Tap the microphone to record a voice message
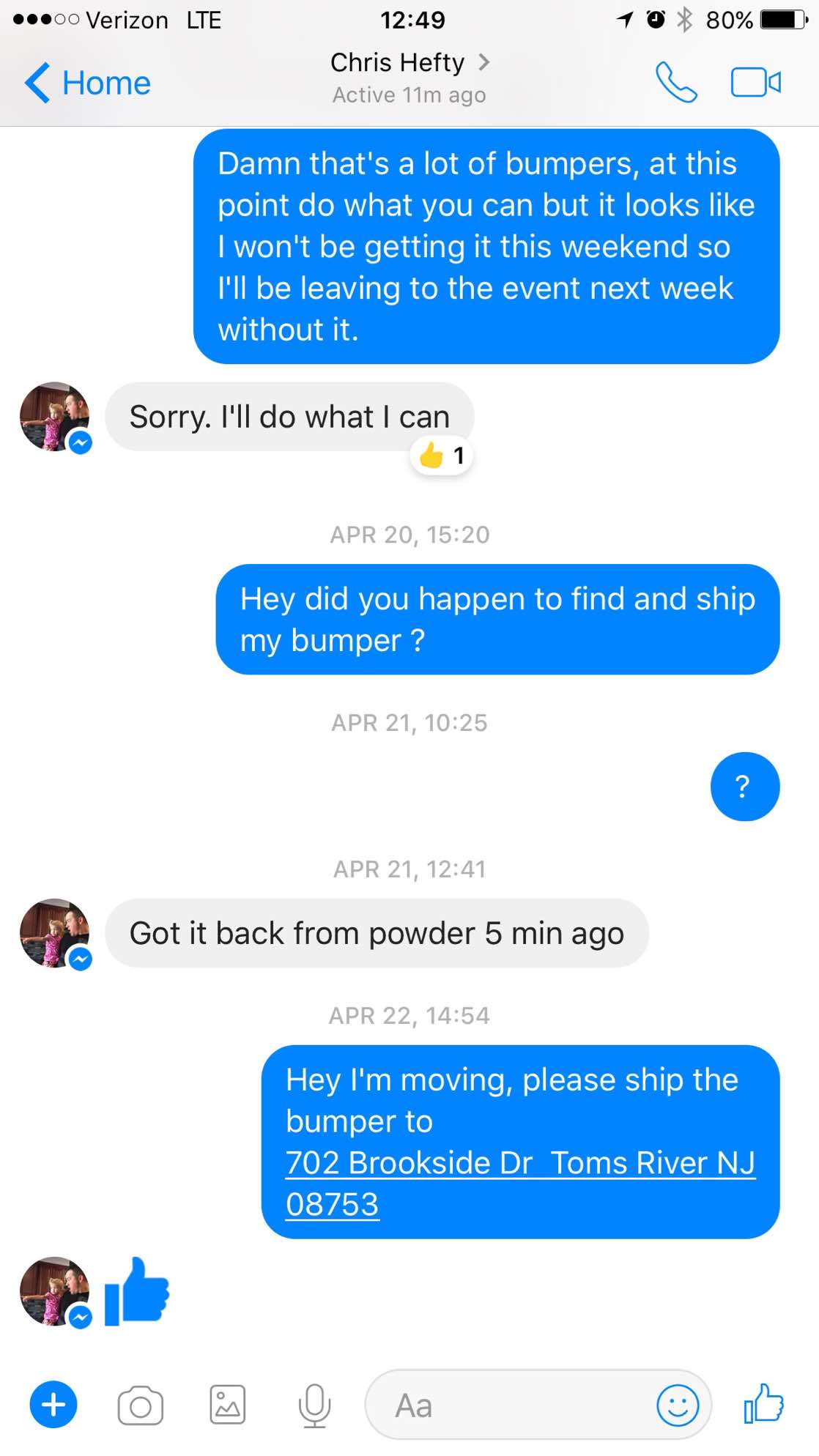The width and height of the screenshot is (819, 1456). pyautogui.click(x=314, y=1405)
